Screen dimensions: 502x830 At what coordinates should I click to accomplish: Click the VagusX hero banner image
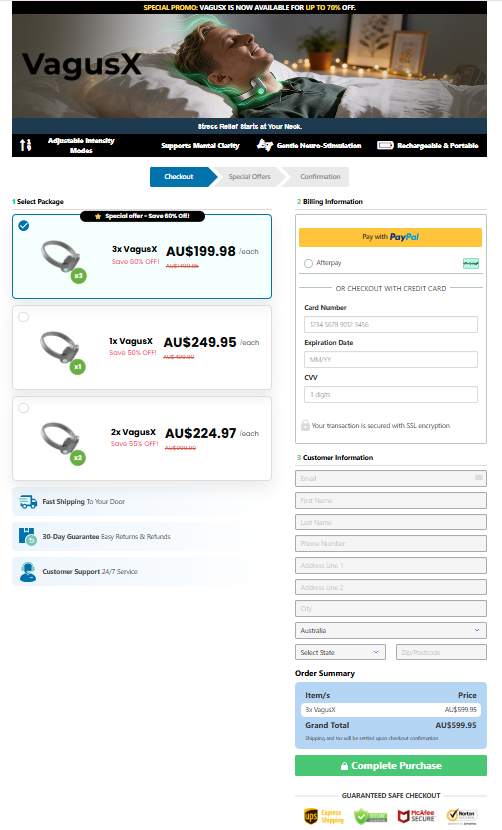(x=249, y=66)
